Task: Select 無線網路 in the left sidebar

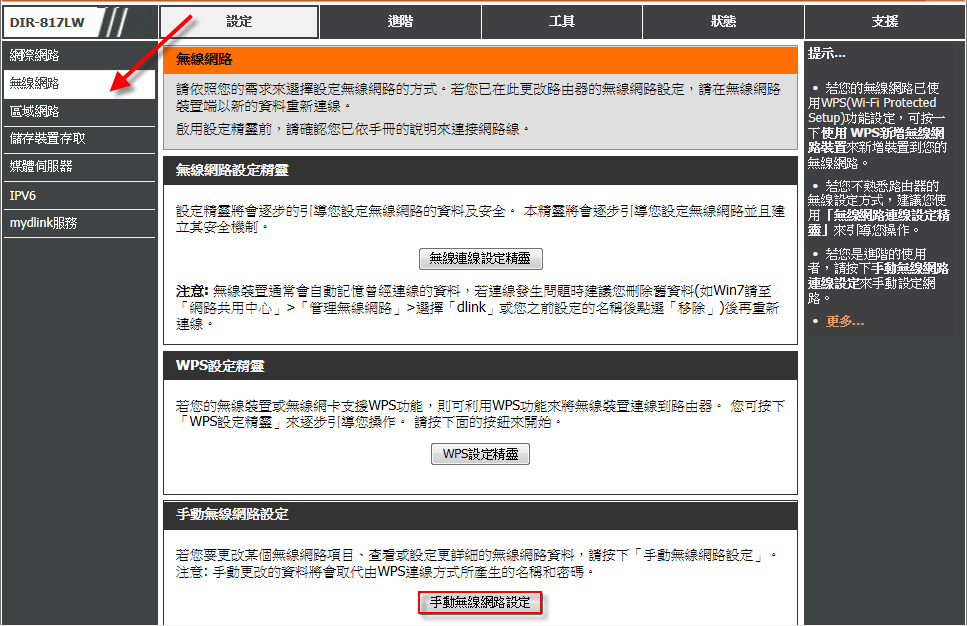Action: tap(35, 84)
